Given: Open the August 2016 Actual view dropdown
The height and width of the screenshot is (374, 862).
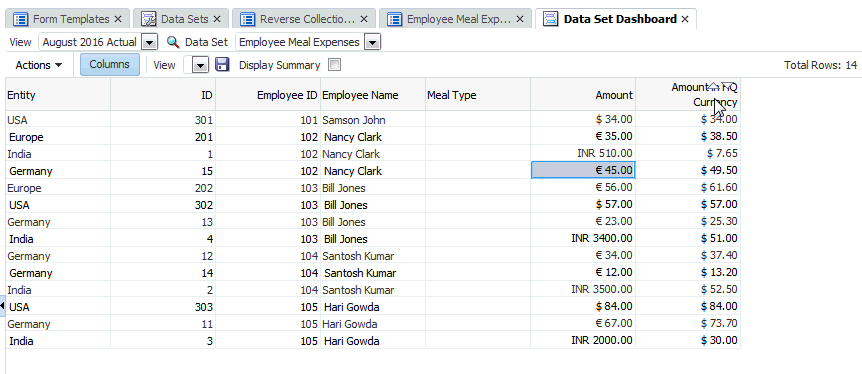Looking at the screenshot, I should 150,42.
